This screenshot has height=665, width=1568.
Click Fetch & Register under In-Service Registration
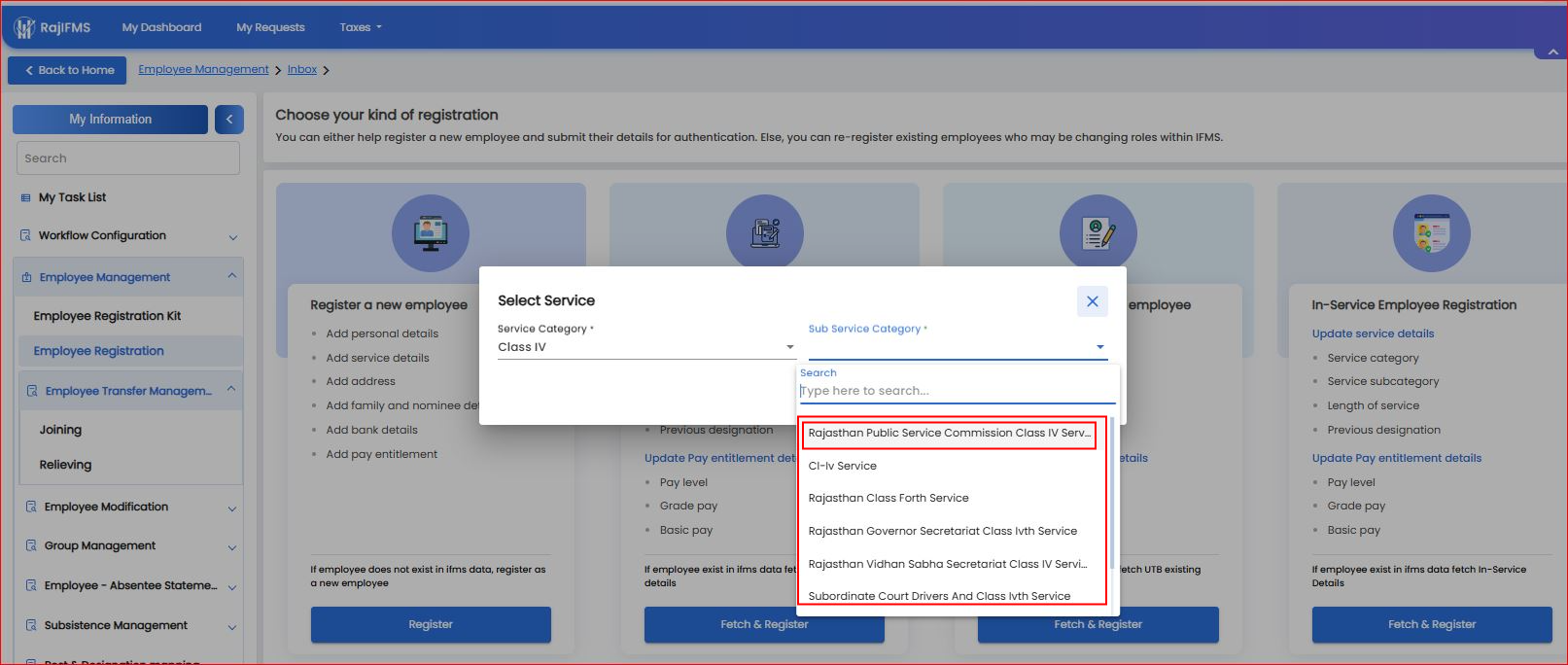[1432, 624]
